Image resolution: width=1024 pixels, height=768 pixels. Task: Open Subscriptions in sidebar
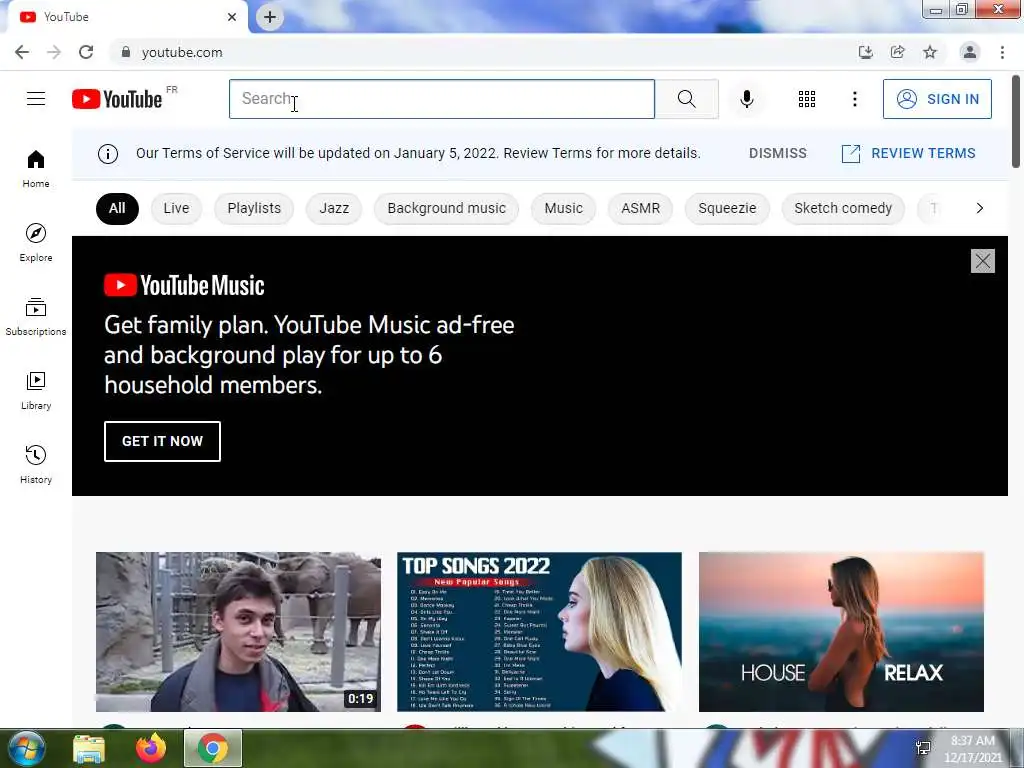click(36, 317)
